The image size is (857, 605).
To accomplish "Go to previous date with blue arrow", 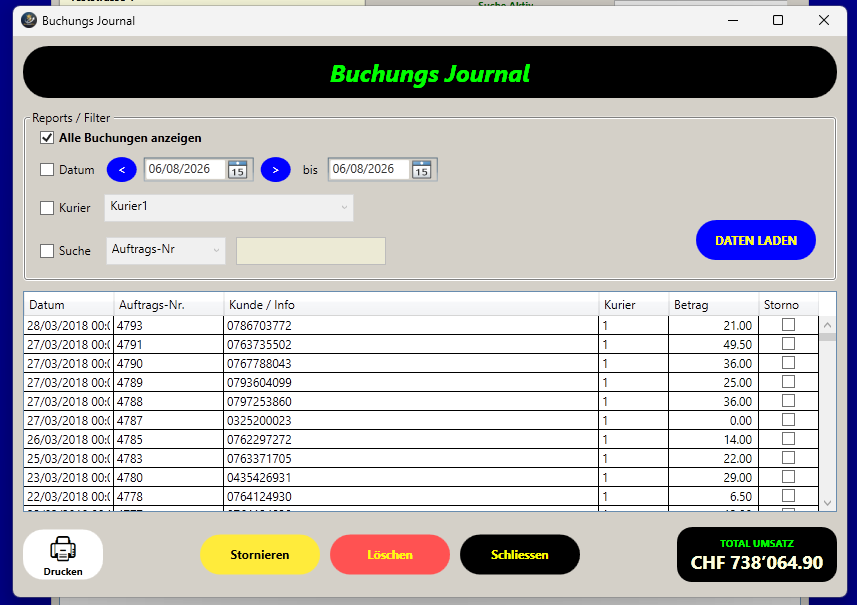I will (x=121, y=169).
